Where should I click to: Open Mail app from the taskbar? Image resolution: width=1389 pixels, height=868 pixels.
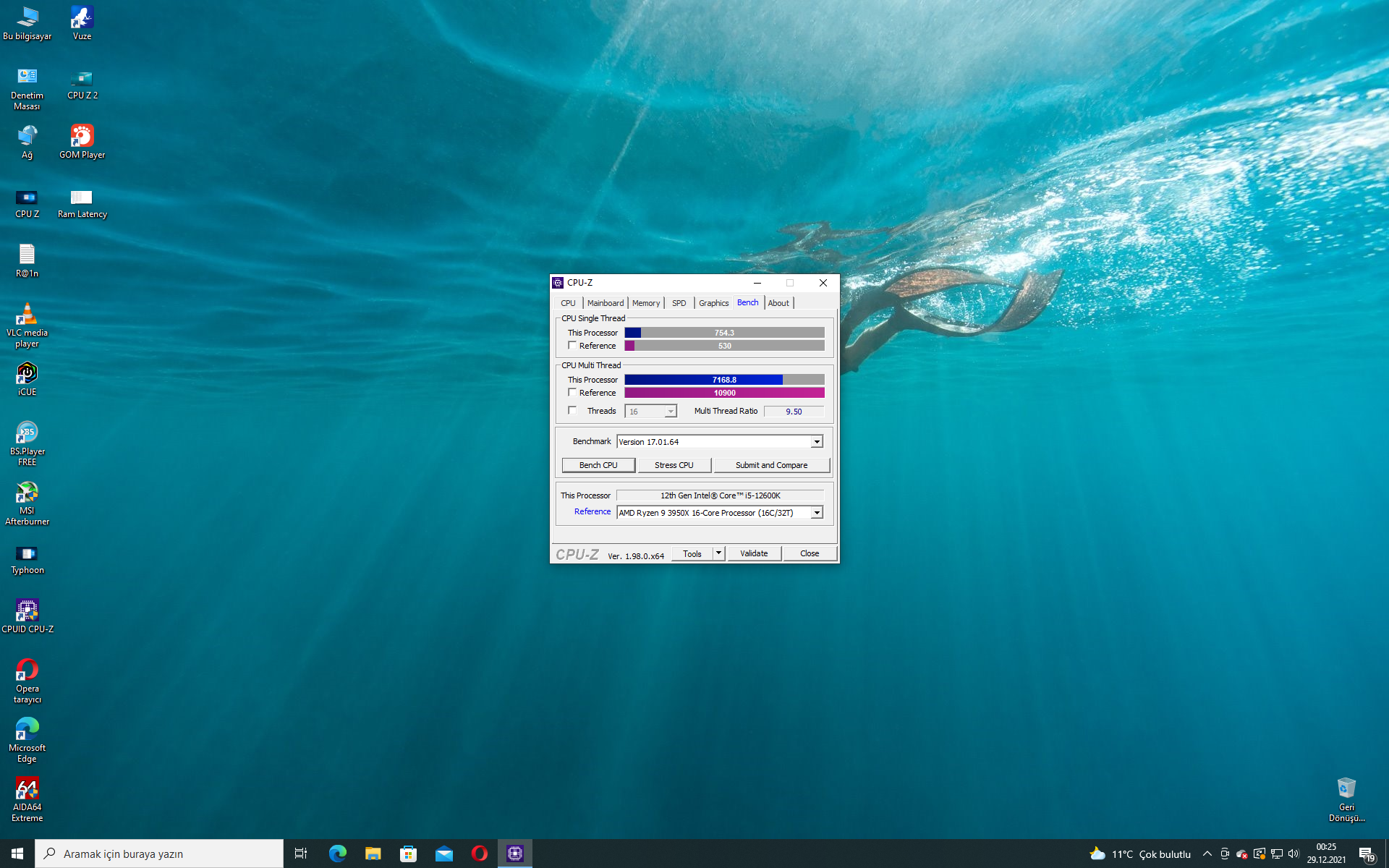coord(443,854)
